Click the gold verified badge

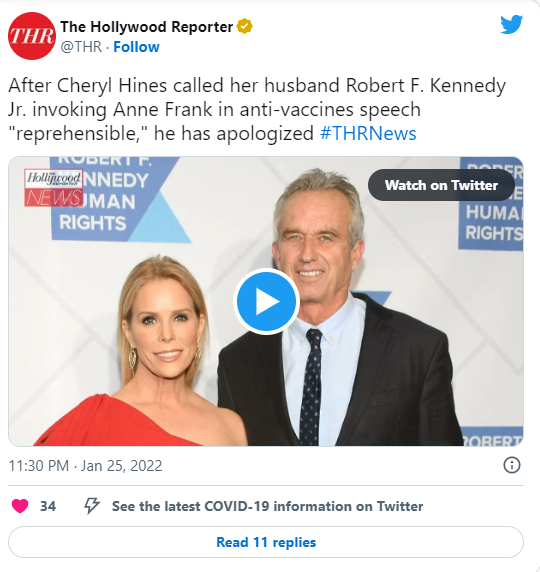pyautogui.click(x=244, y=27)
